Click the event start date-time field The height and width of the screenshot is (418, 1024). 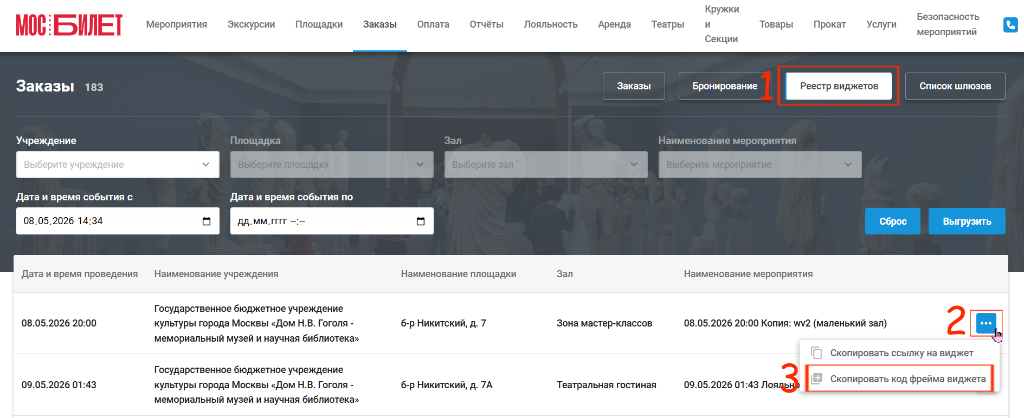click(x=118, y=221)
